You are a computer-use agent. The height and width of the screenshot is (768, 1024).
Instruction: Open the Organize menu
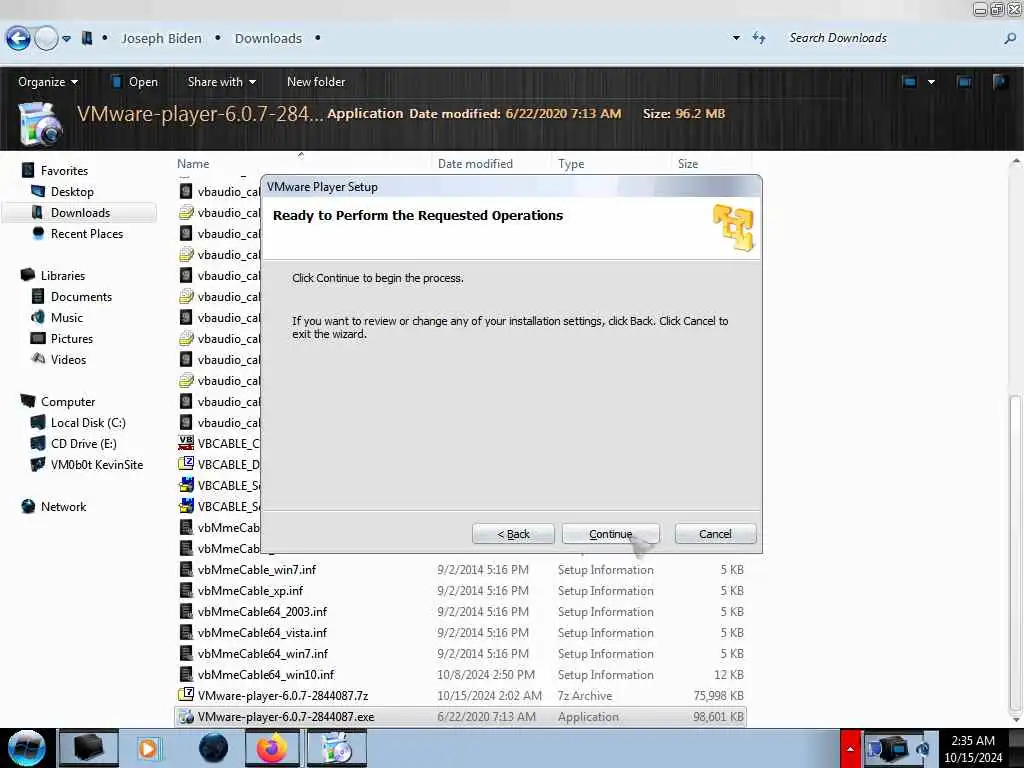[x=48, y=82]
